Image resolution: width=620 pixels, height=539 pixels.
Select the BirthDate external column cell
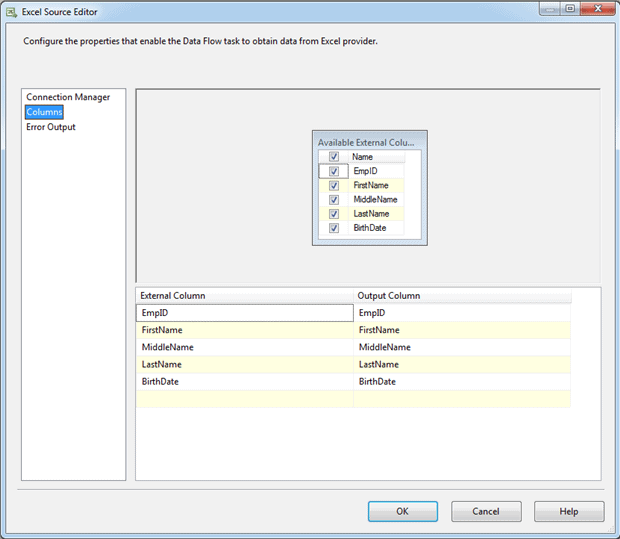pos(244,382)
